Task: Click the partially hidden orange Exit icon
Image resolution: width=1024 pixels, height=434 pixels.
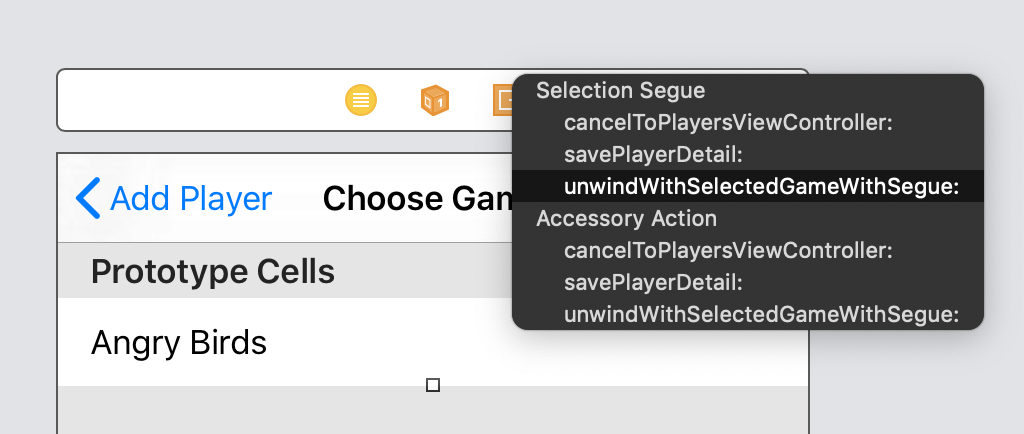Action: (x=502, y=101)
